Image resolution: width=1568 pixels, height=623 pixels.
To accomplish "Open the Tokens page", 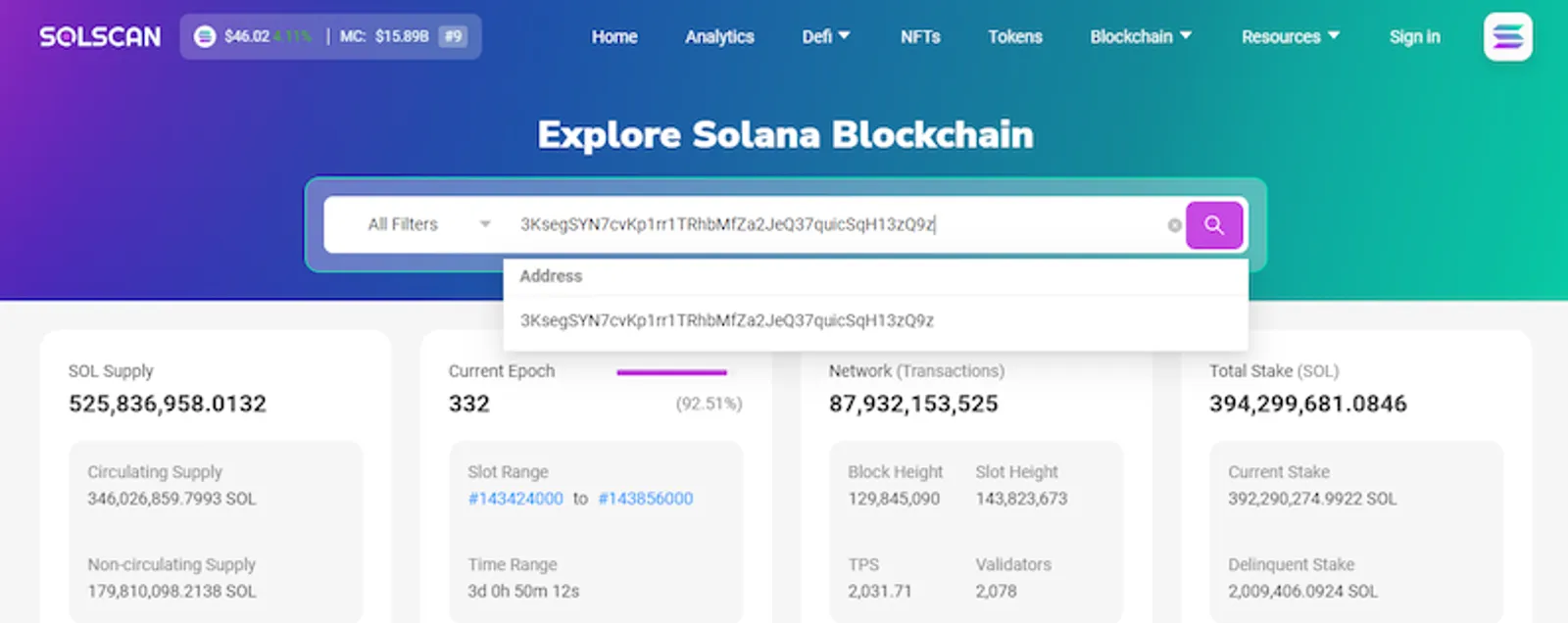I will [x=1015, y=36].
